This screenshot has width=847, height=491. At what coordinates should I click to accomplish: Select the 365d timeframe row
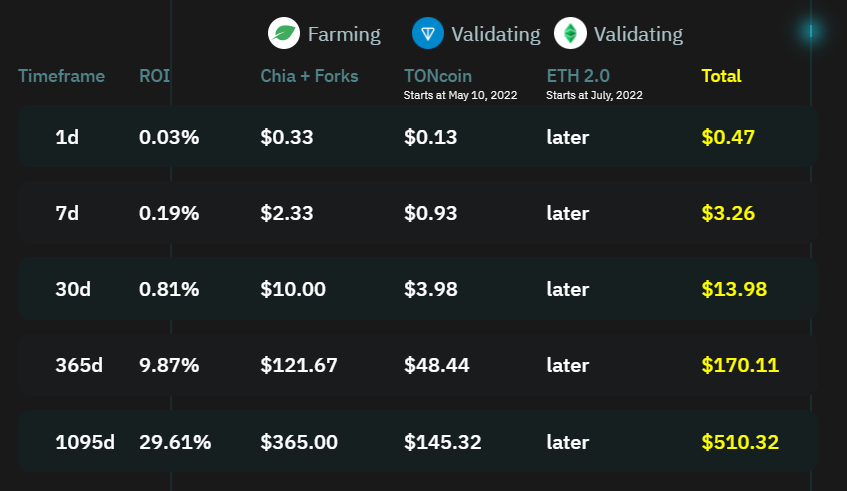pyautogui.click(x=79, y=365)
